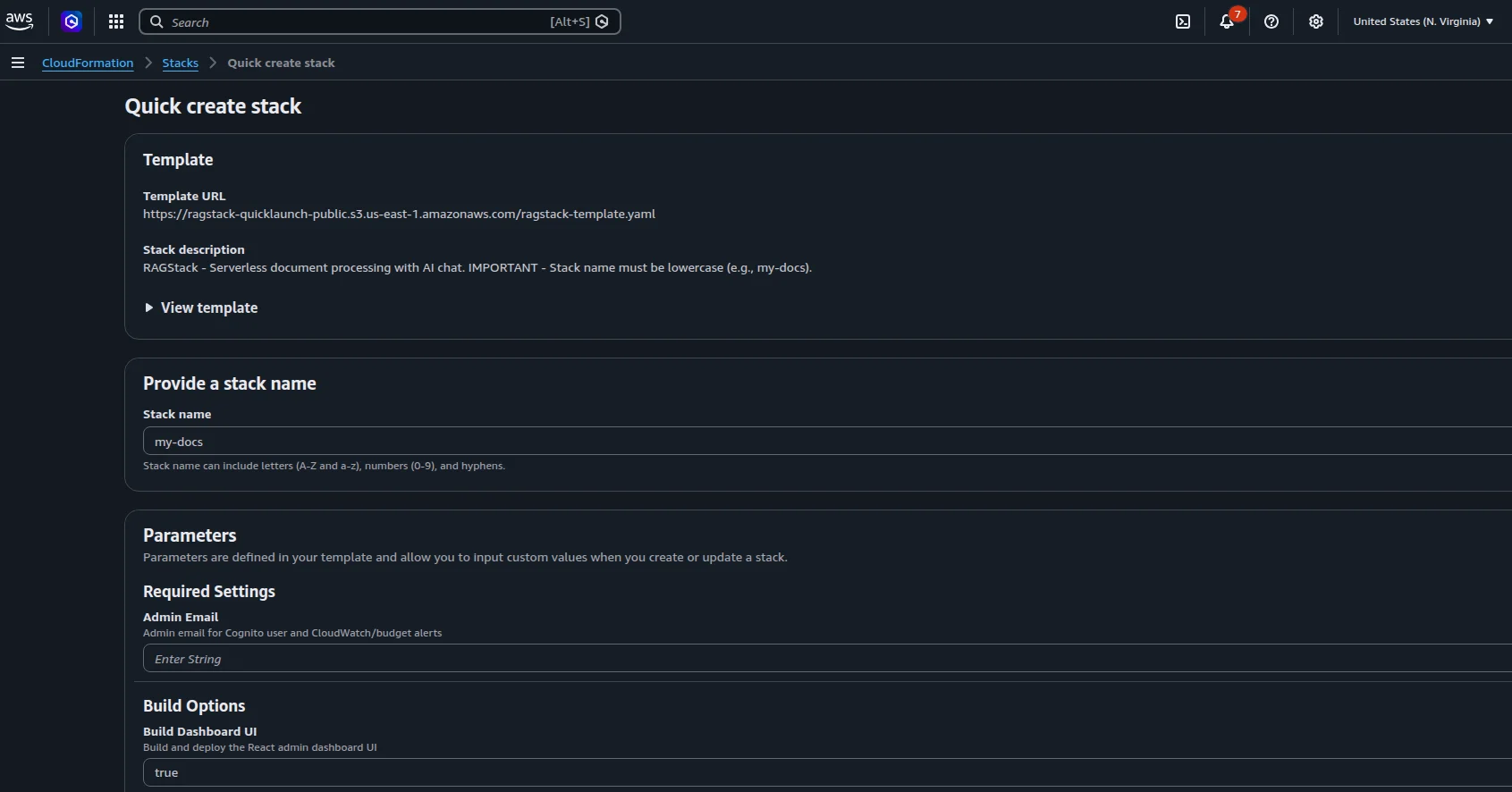This screenshot has height=792, width=1512.
Task: Click into the Admin Email field
Action: [x=827, y=658]
